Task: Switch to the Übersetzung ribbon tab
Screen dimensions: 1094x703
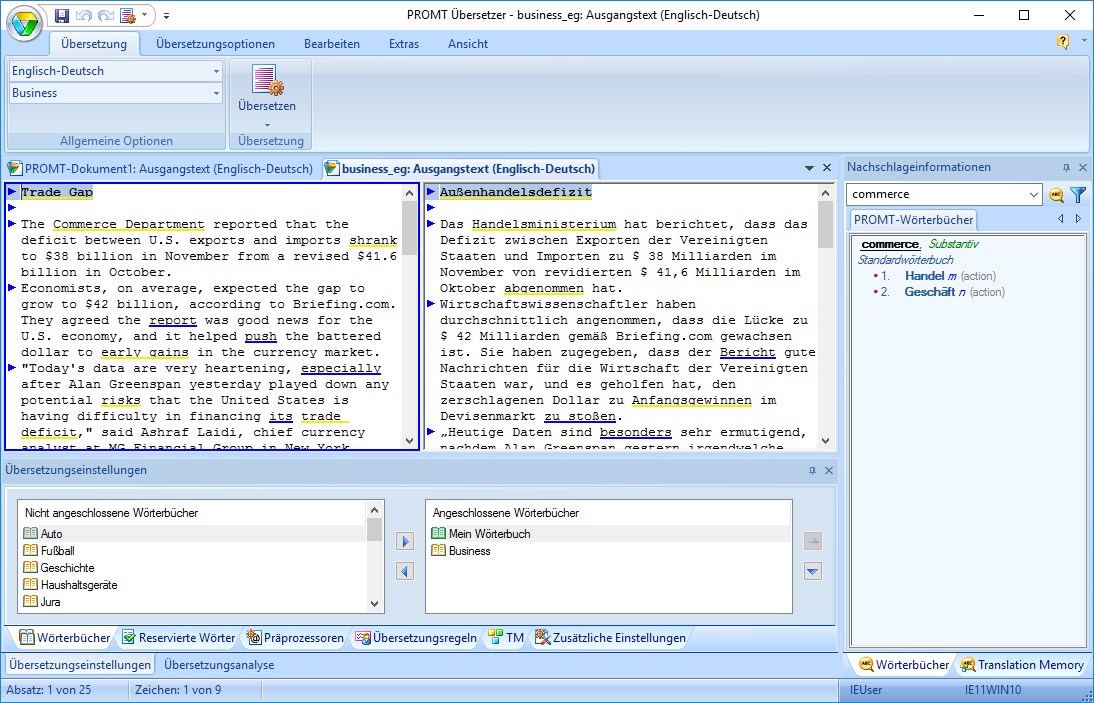Action: click(94, 44)
